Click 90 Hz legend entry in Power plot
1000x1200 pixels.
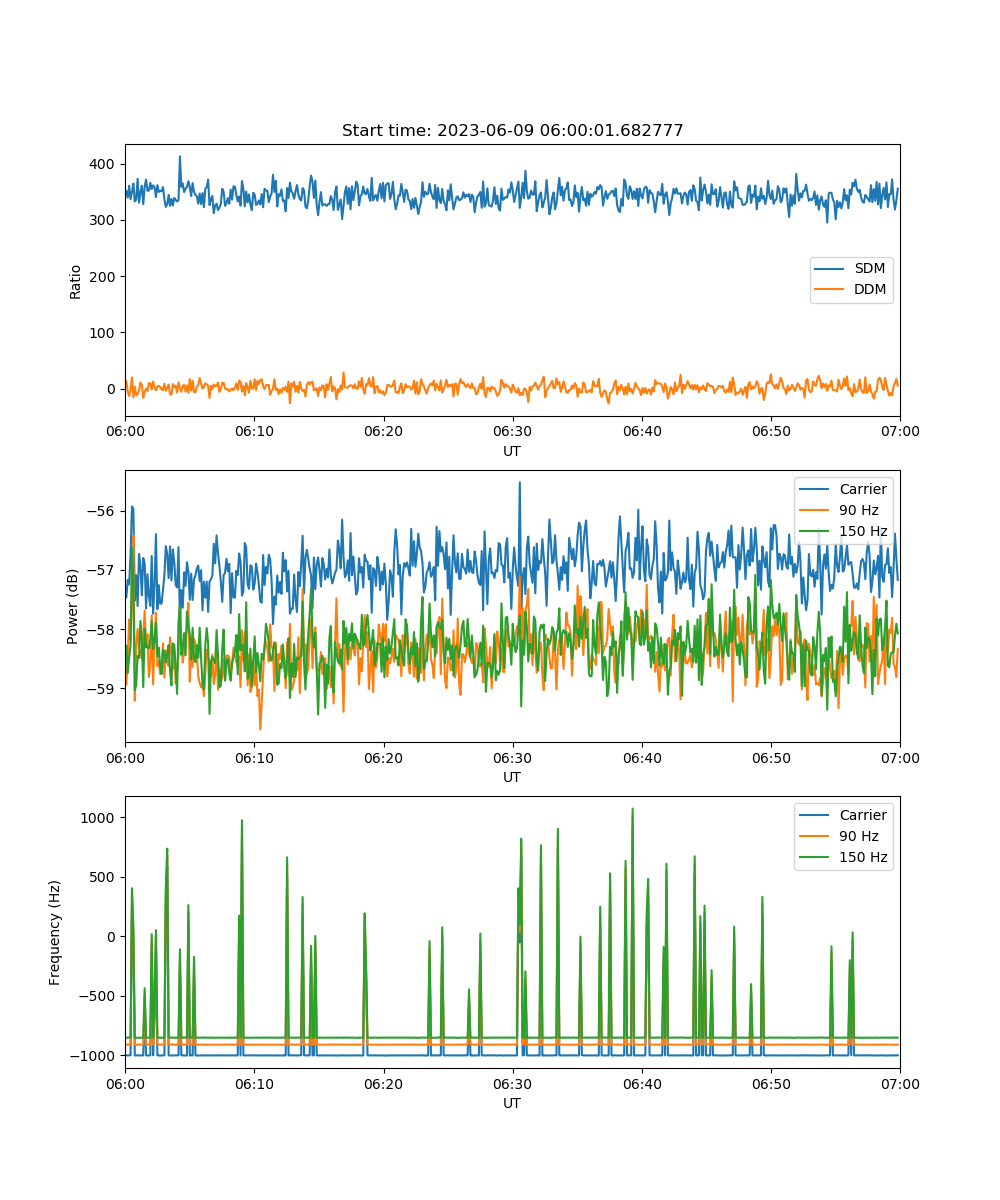tap(859, 510)
